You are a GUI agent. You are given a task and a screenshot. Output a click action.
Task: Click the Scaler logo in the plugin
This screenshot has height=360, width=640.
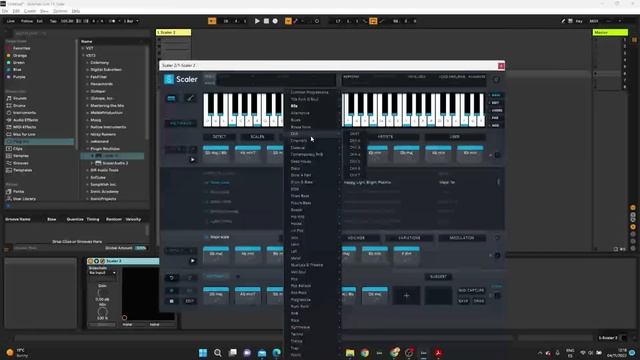(x=180, y=79)
